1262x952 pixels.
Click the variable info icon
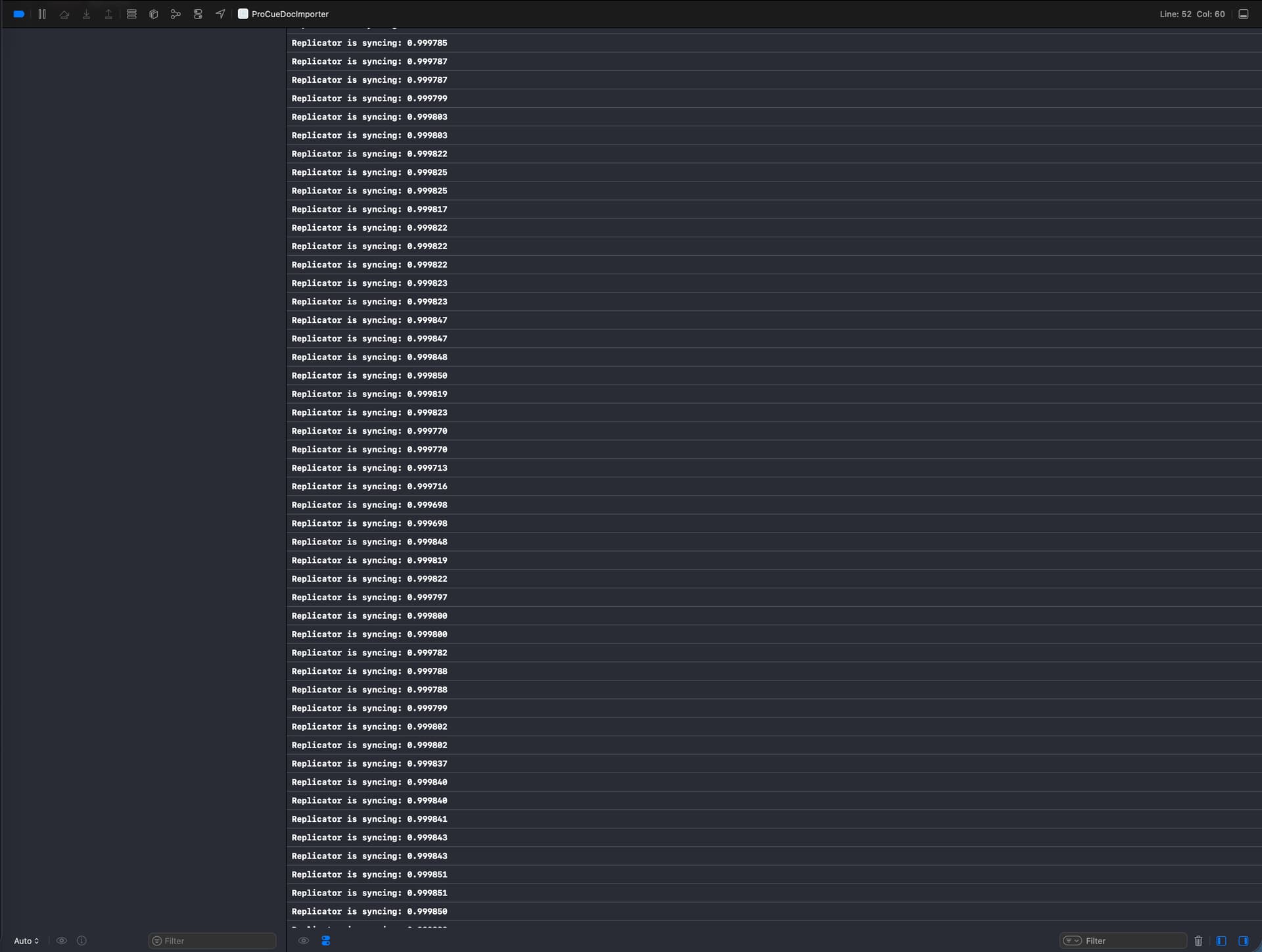pyautogui.click(x=82, y=941)
